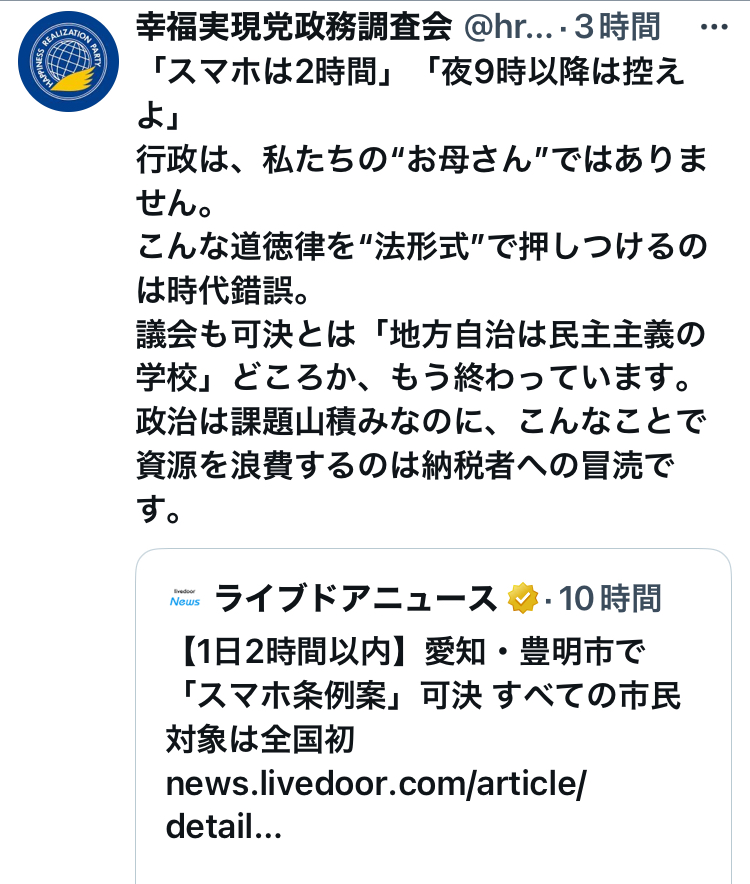
Task: Click the line 議会も可決とは
Action: 421,355
